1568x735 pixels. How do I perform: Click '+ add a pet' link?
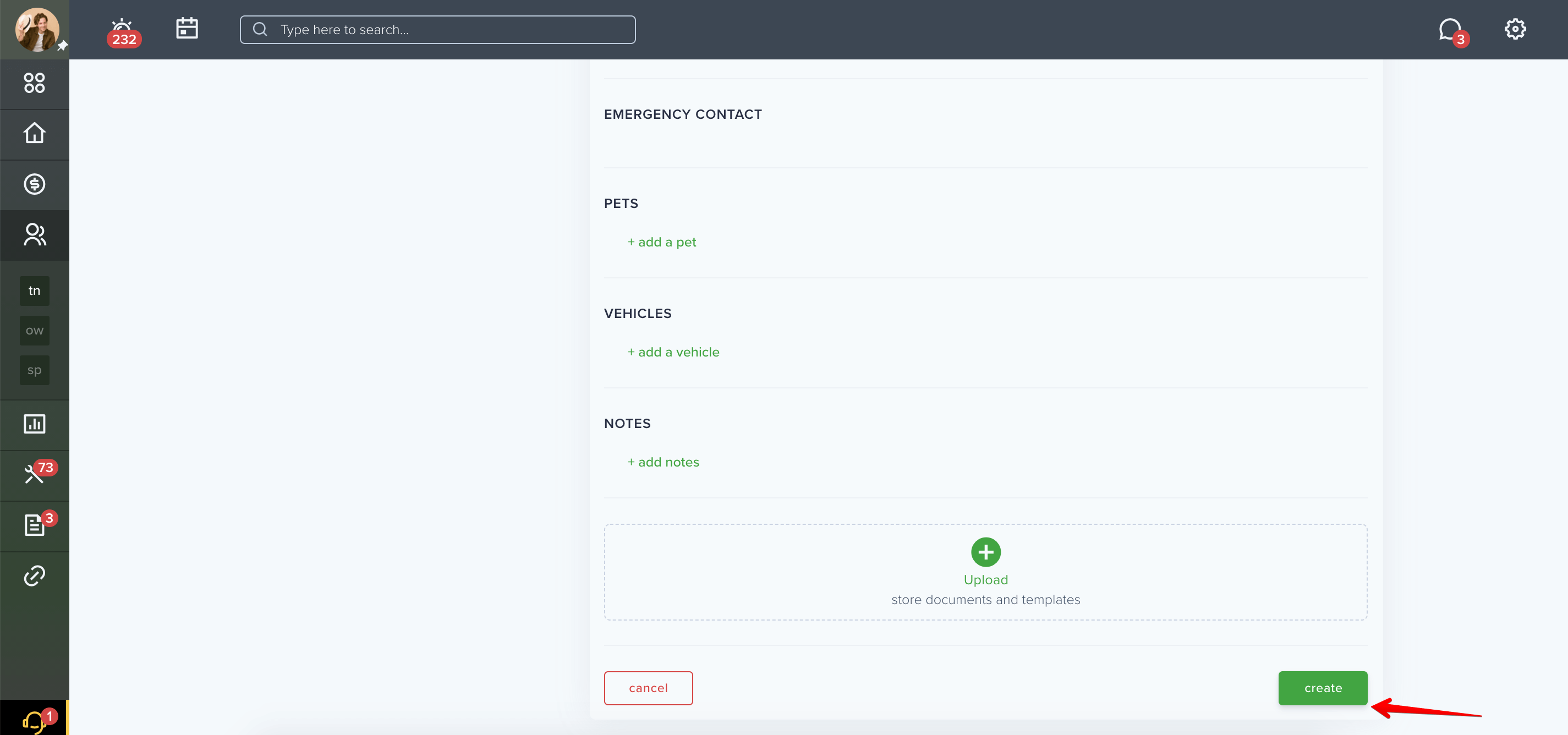662,242
